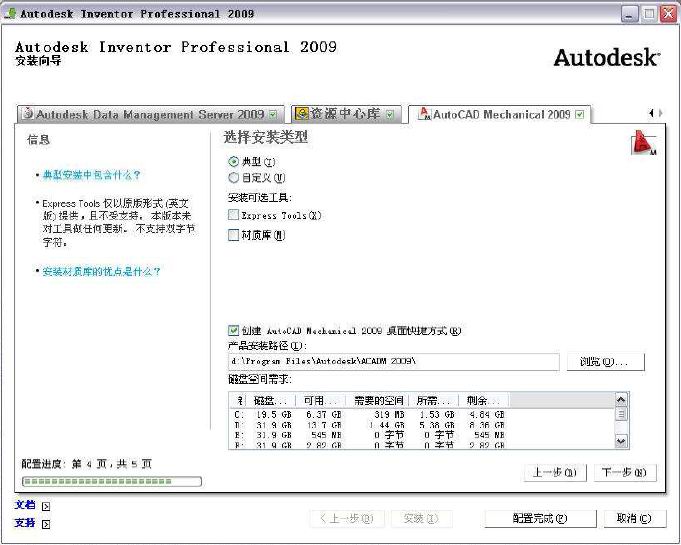Toggle the 资源中心库 tab checkbox
The image size is (681, 545).
coord(390,115)
